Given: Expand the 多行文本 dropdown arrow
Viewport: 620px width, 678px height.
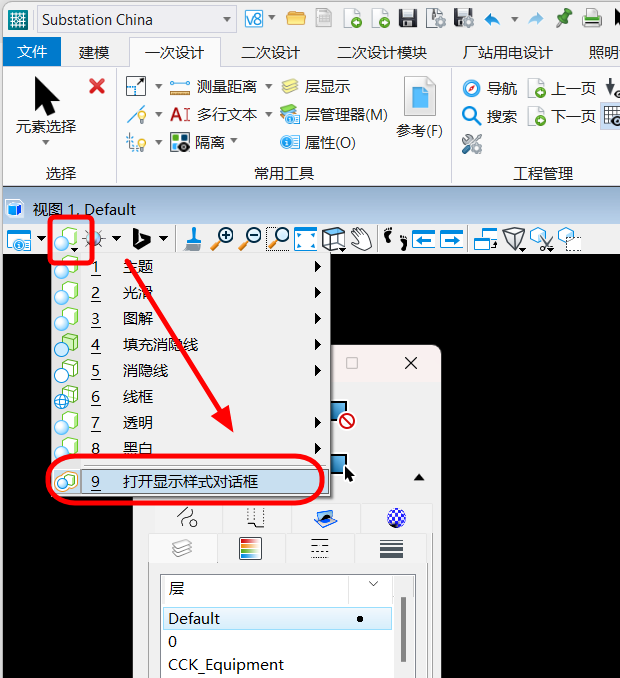Looking at the screenshot, I should (x=268, y=114).
